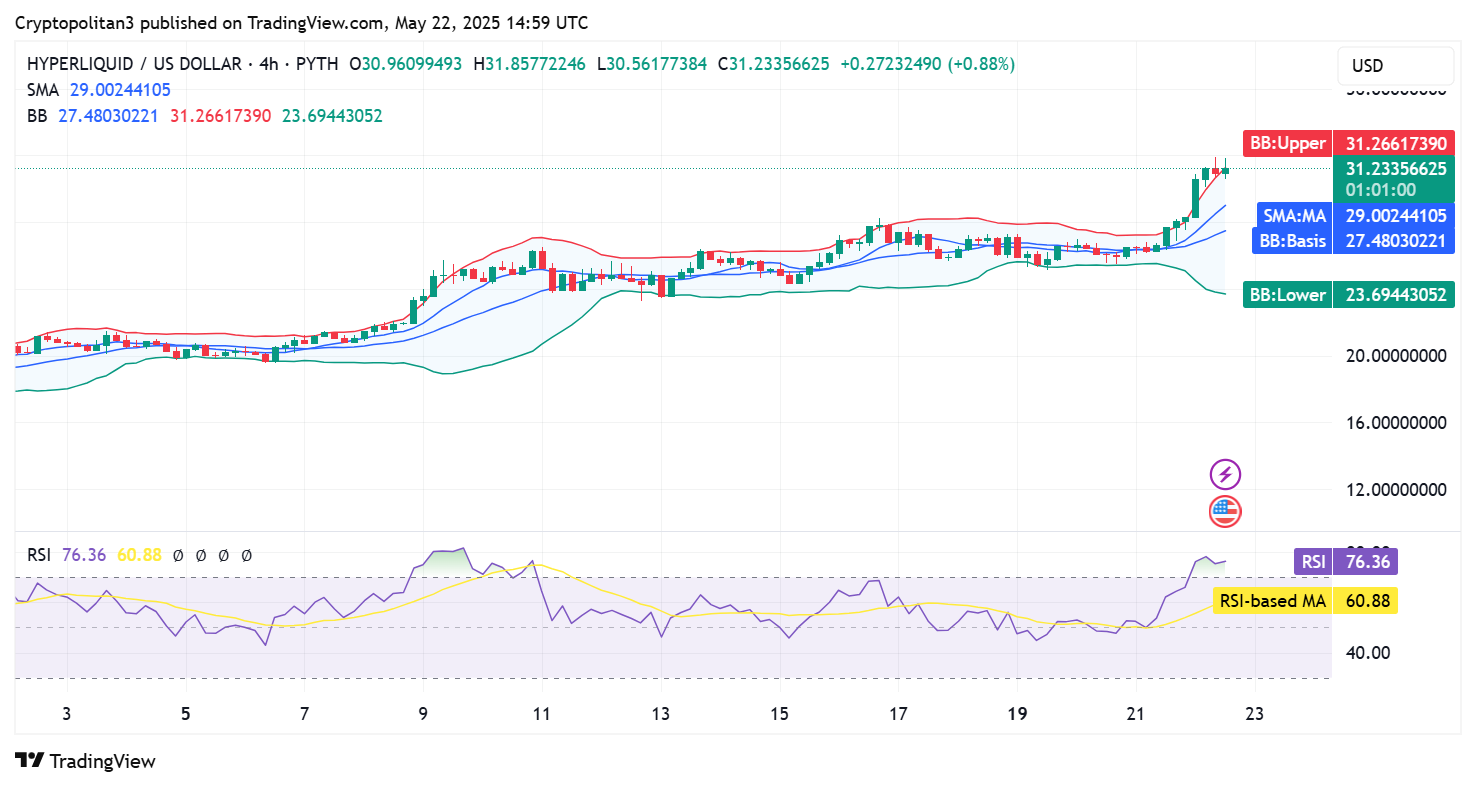
Task: Click the yellow RSI-based MA label
Action: click(1305, 601)
